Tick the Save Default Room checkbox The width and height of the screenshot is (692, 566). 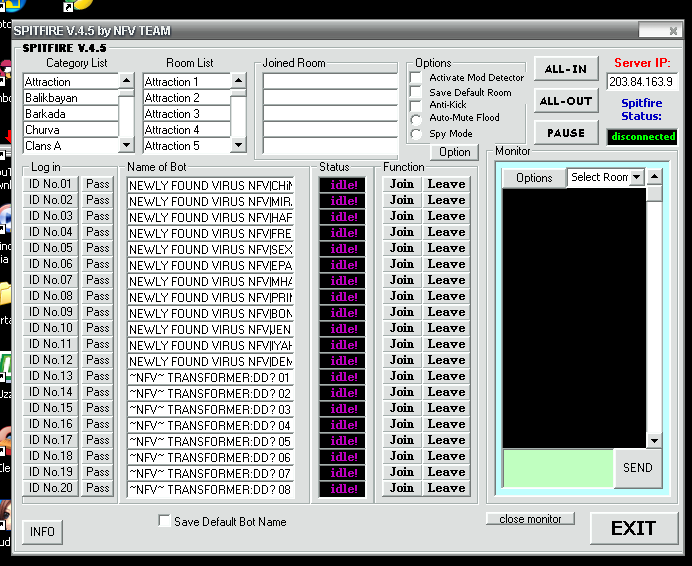pyautogui.click(x=416, y=92)
